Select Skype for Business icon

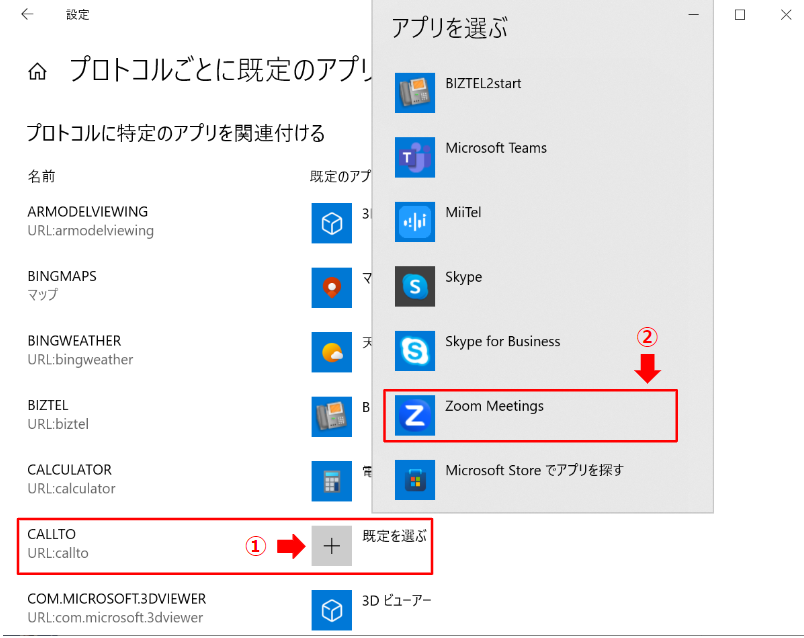pyautogui.click(x=415, y=351)
